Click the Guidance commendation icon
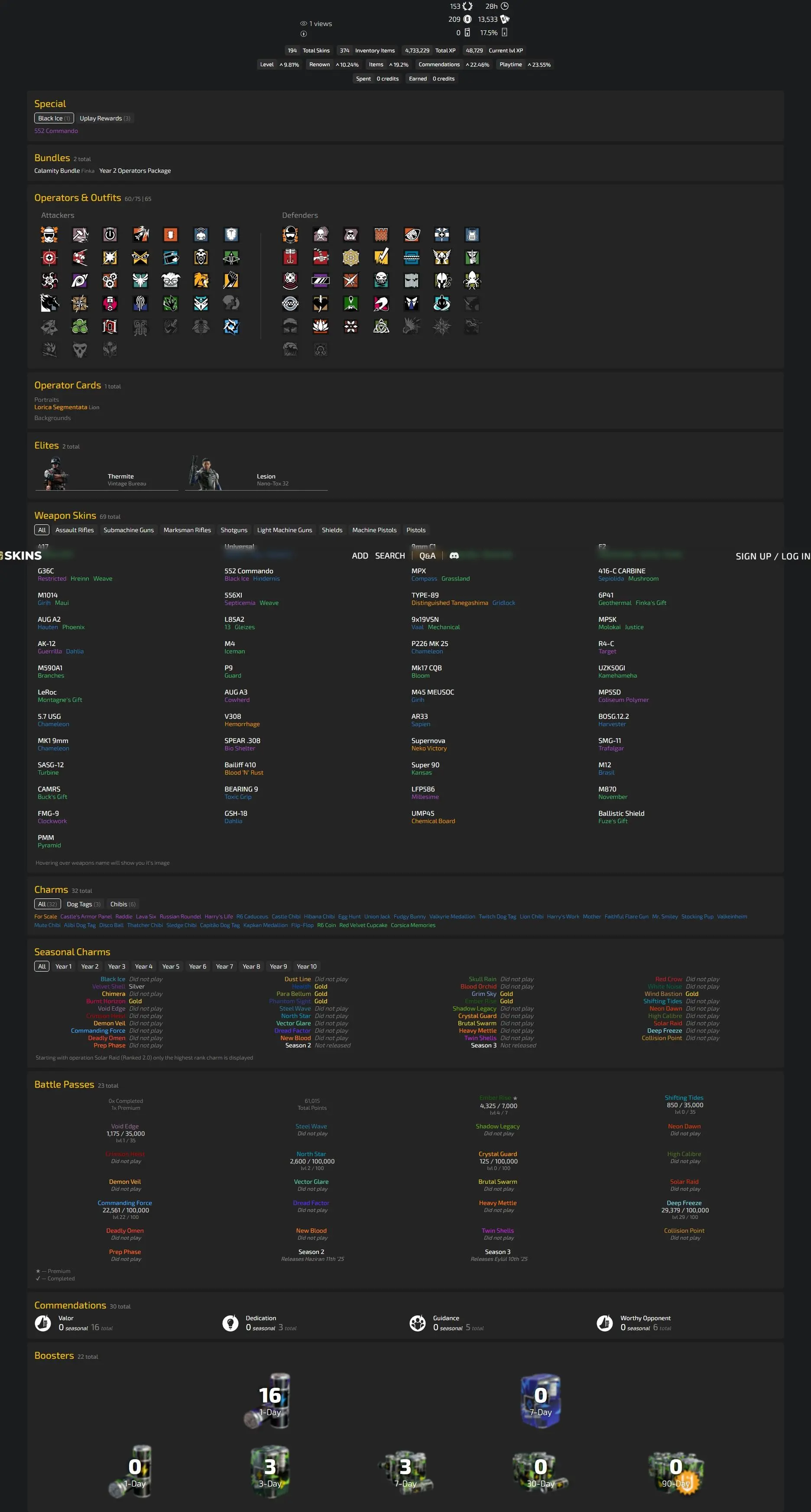811x1512 pixels. tap(418, 1323)
